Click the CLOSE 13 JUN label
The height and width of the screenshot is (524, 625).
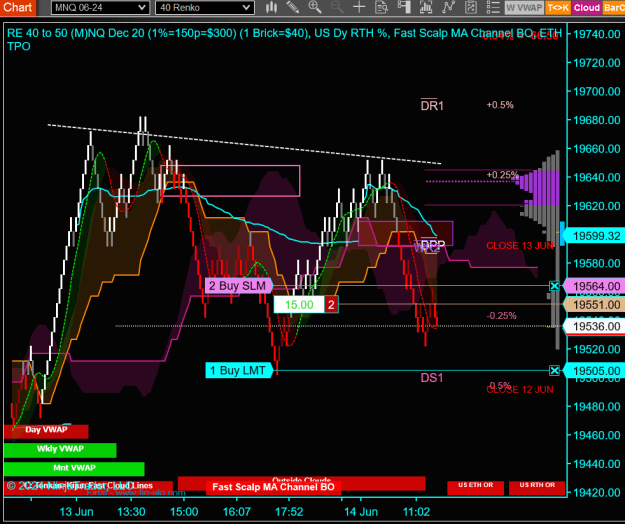[520, 246]
